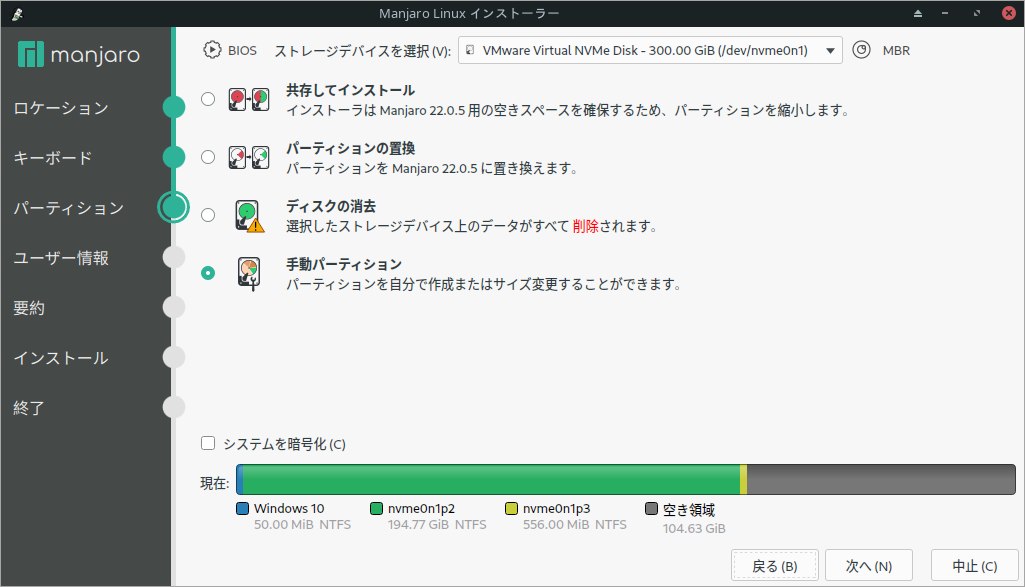Select the 共存してインストール radio option
Screen dimensions: 1025x587
[x=207, y=99]
